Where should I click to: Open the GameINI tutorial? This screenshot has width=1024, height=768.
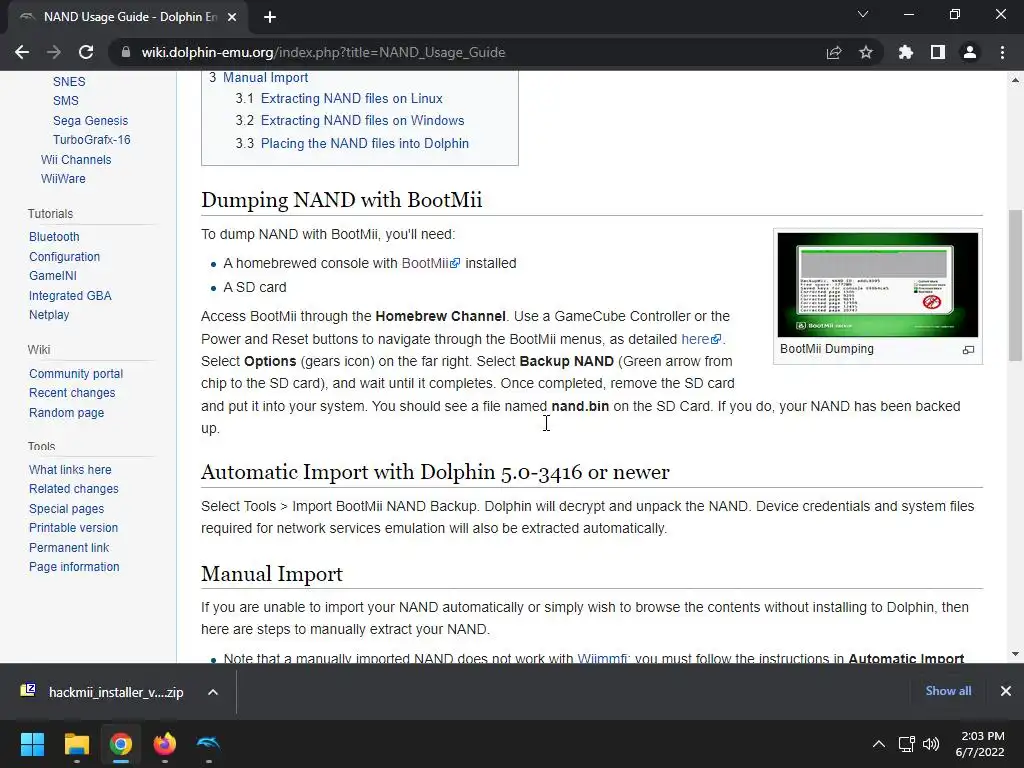click(x=53, y=276)
